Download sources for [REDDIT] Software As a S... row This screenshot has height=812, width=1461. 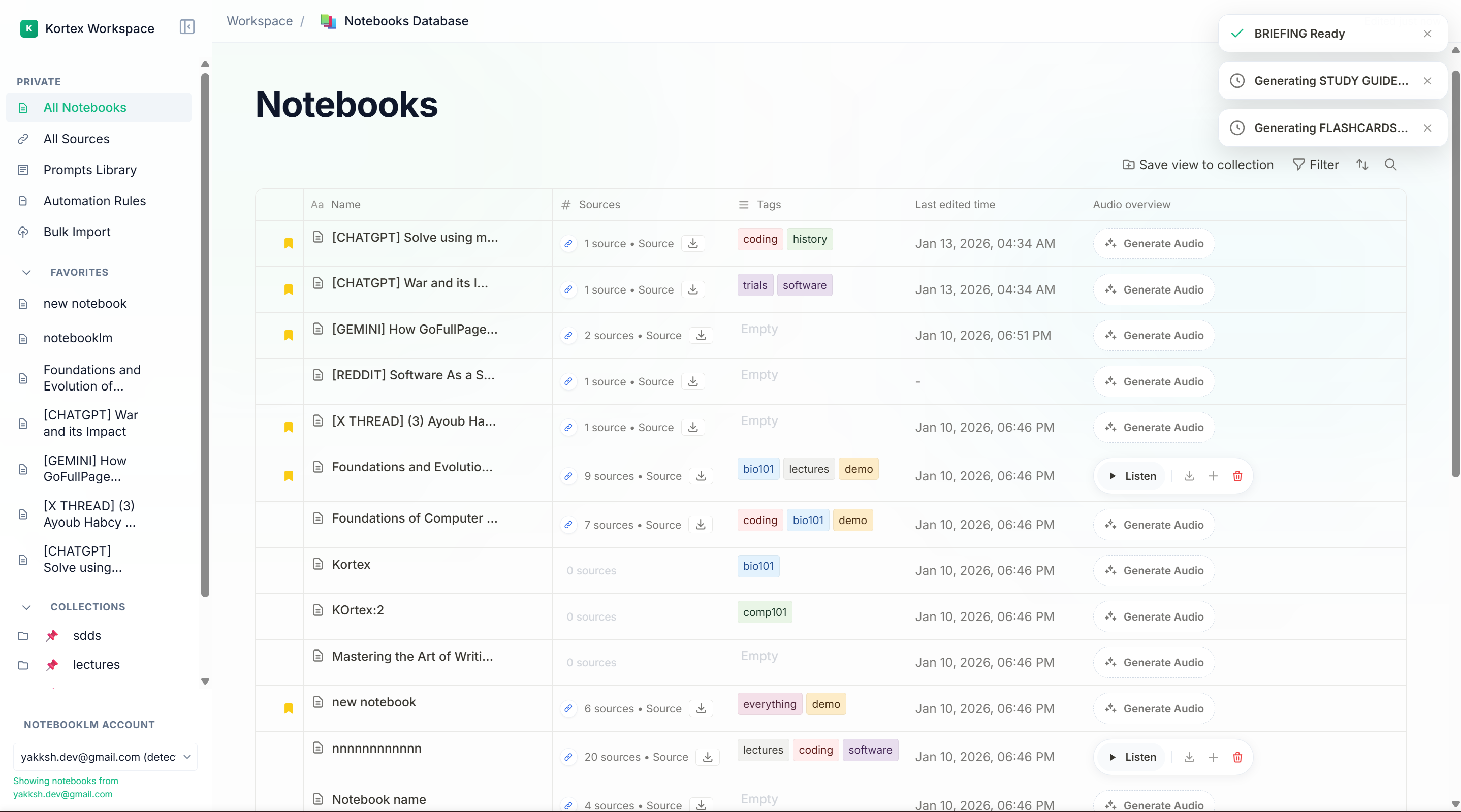coord(693,381)
